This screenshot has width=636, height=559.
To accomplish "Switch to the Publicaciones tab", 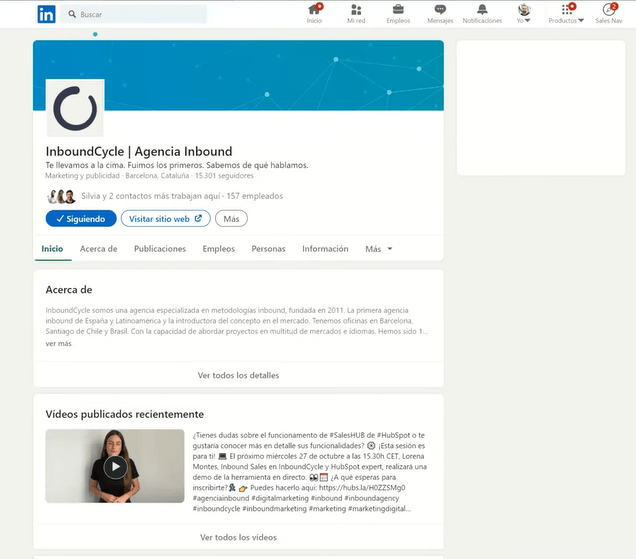I will pos(160,249).
